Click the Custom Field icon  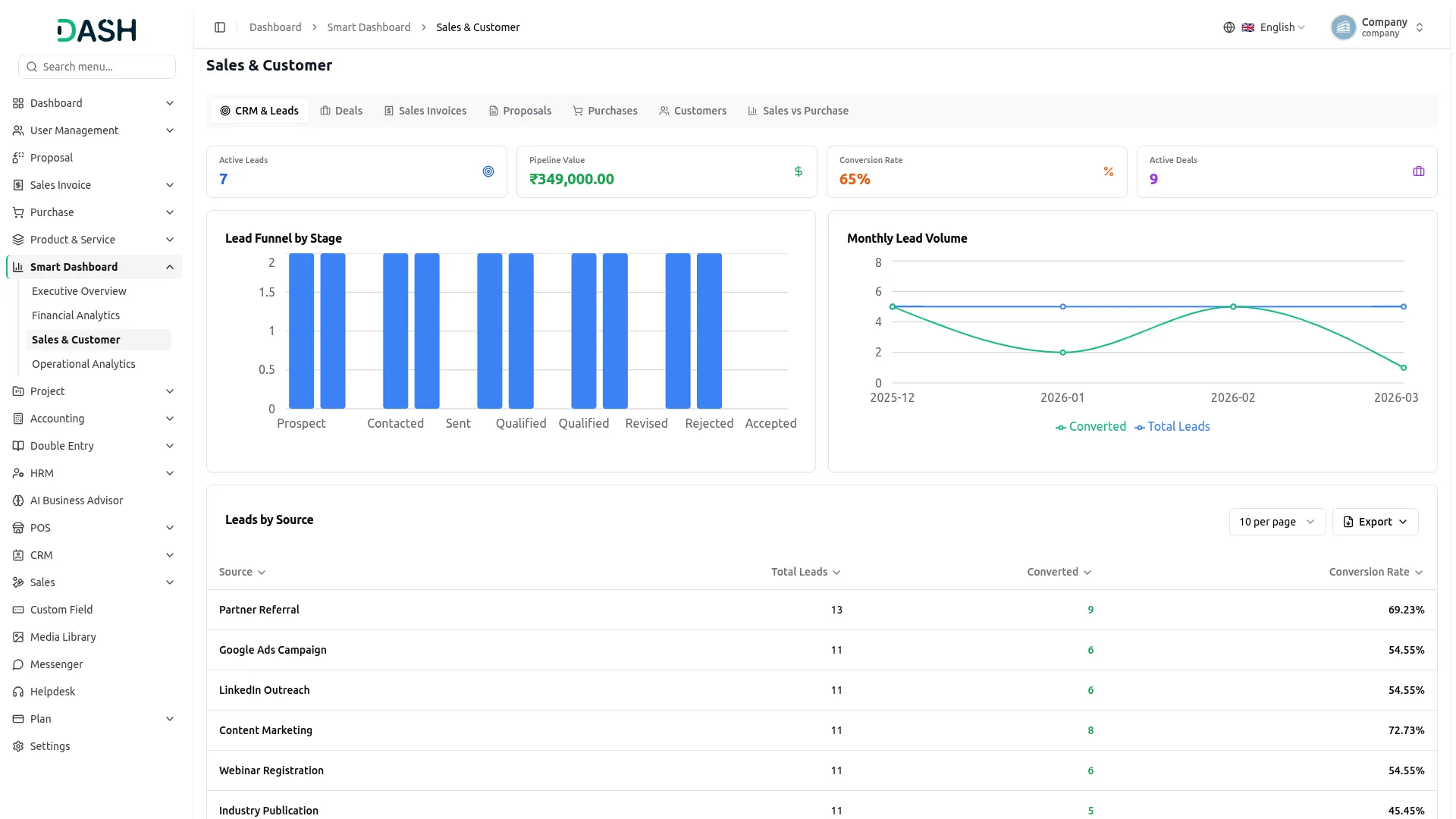(x=18, y=610)
